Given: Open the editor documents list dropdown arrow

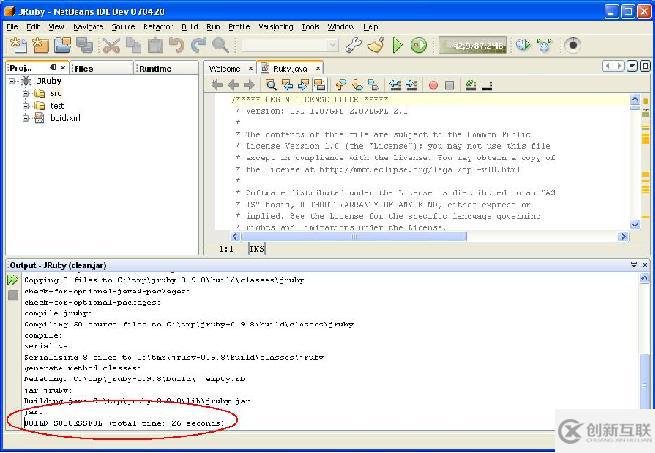Looking at the screenshot, I should coord(632,66).
